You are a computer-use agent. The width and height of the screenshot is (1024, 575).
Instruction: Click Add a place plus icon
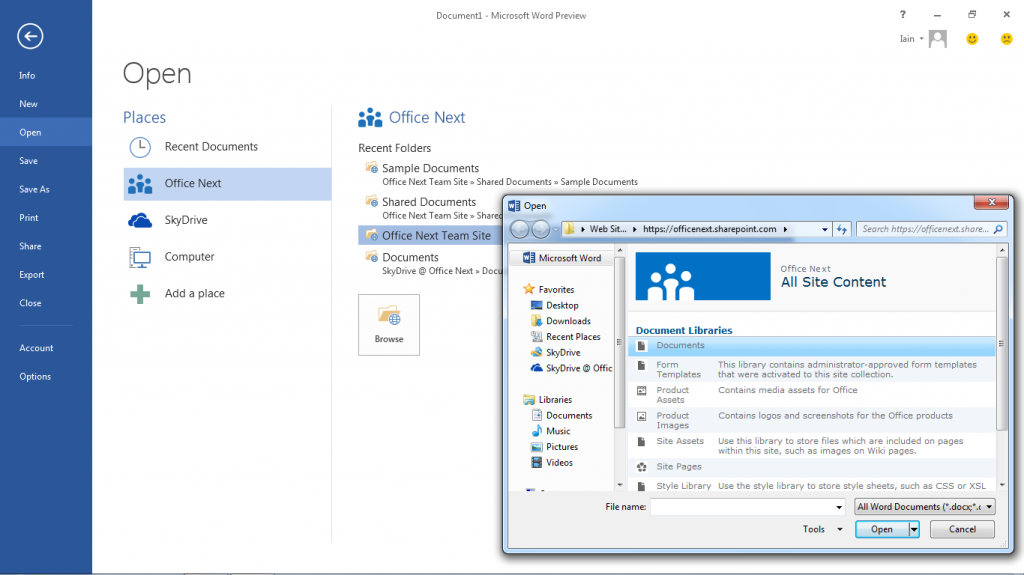141,293
